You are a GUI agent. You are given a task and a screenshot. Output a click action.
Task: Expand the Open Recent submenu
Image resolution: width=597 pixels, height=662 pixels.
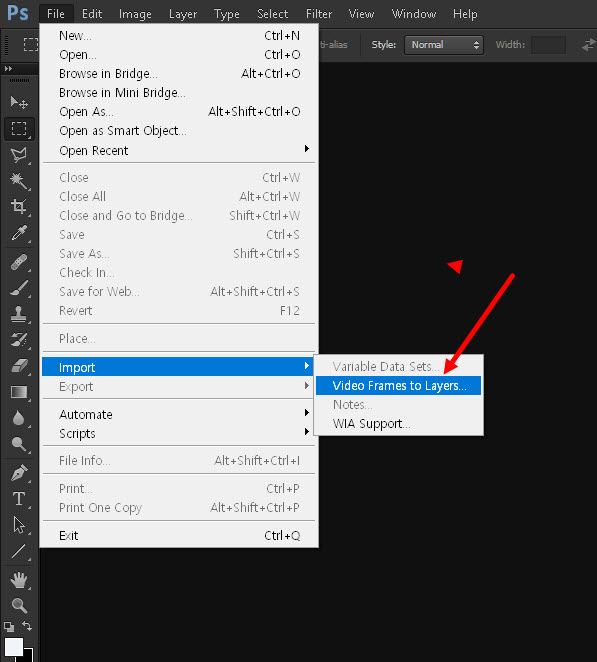tap(179, 150)
